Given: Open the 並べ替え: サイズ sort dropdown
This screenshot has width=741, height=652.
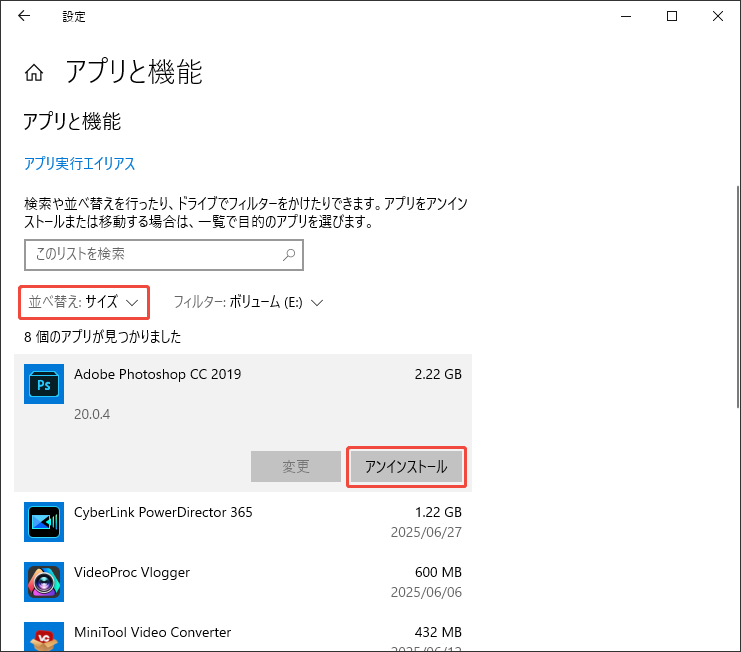Looking at the screenshot, I should [84, 302].
